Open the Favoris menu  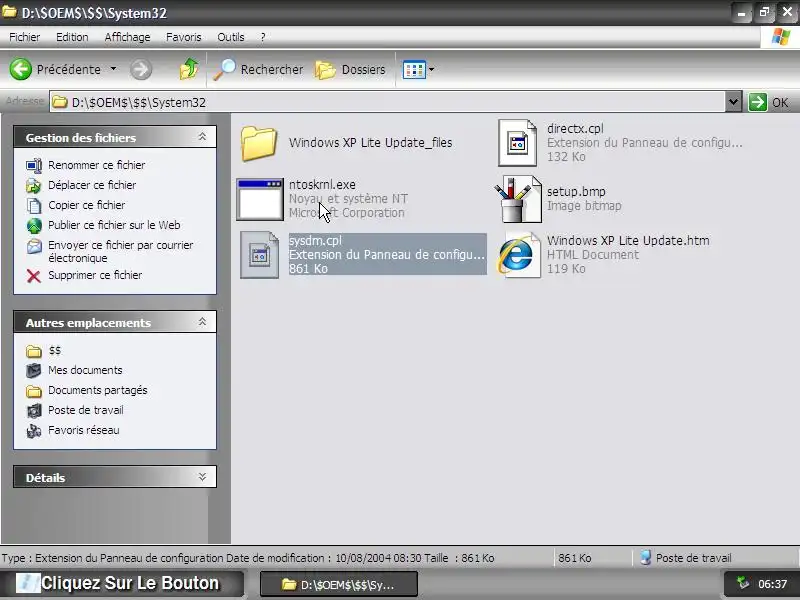click(x=184, y=37)
